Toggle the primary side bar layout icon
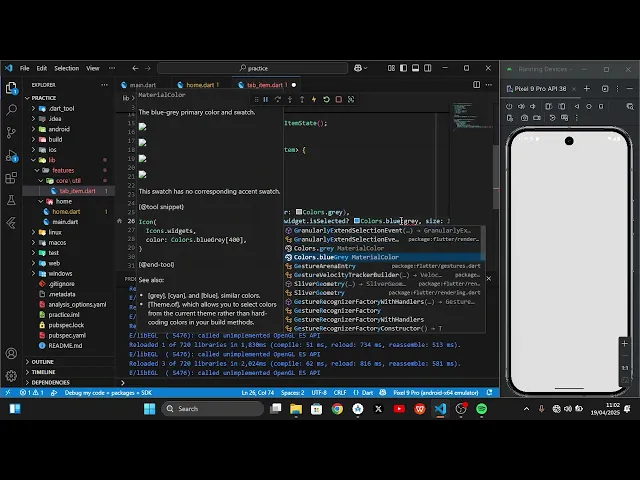Image resolution: width=640 pixels, height=480 pixels. (403, 68)
